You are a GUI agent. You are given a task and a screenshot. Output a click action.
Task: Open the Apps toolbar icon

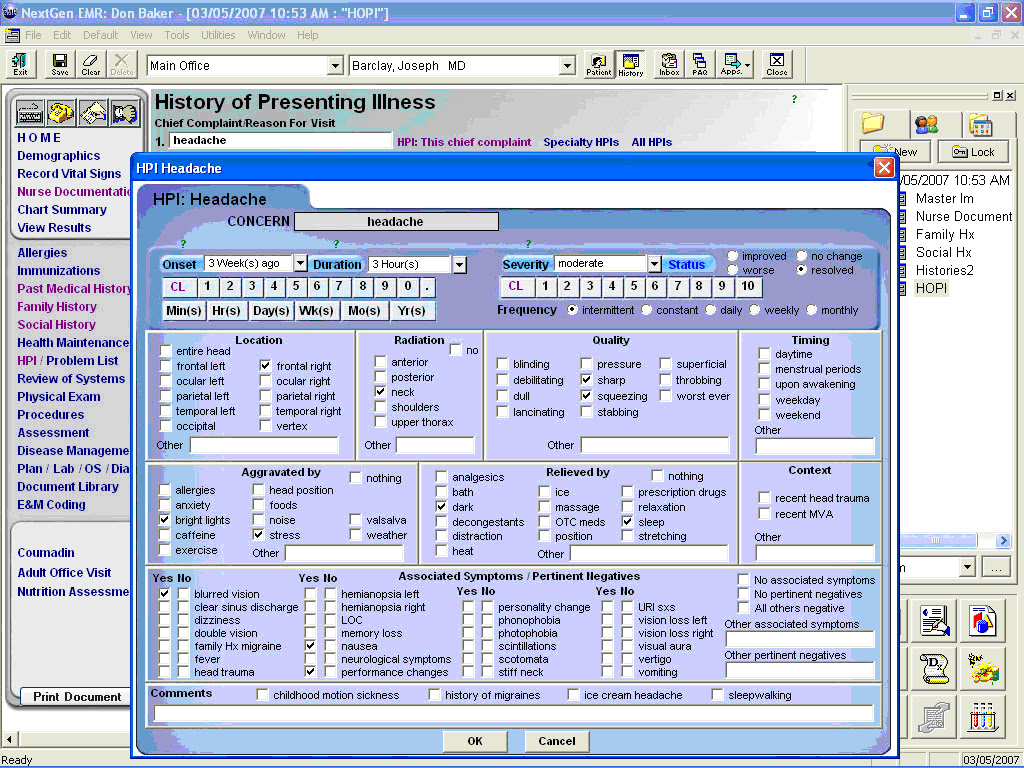[735, 64]
